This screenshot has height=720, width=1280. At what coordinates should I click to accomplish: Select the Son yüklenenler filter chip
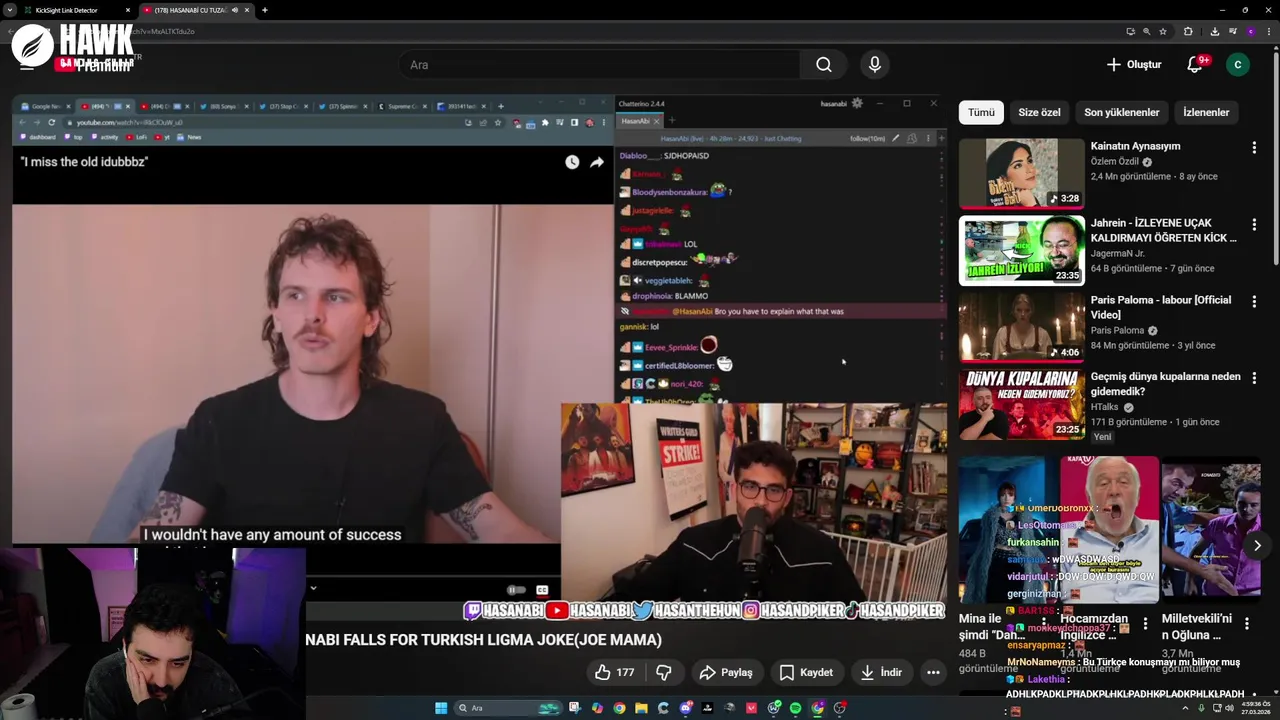coord(1121,112)
